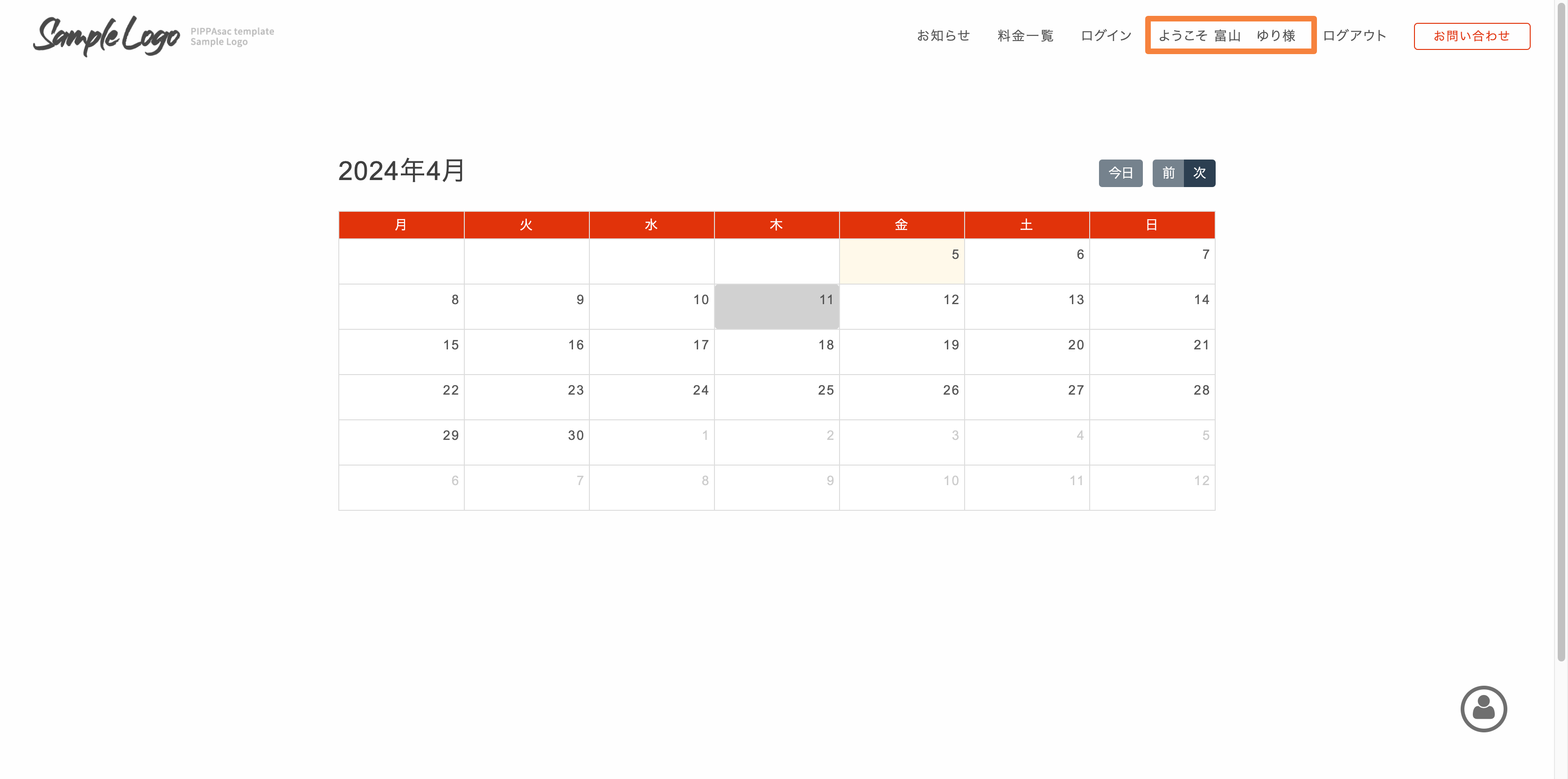Click the 2024年4月 title

coord(401,170)
